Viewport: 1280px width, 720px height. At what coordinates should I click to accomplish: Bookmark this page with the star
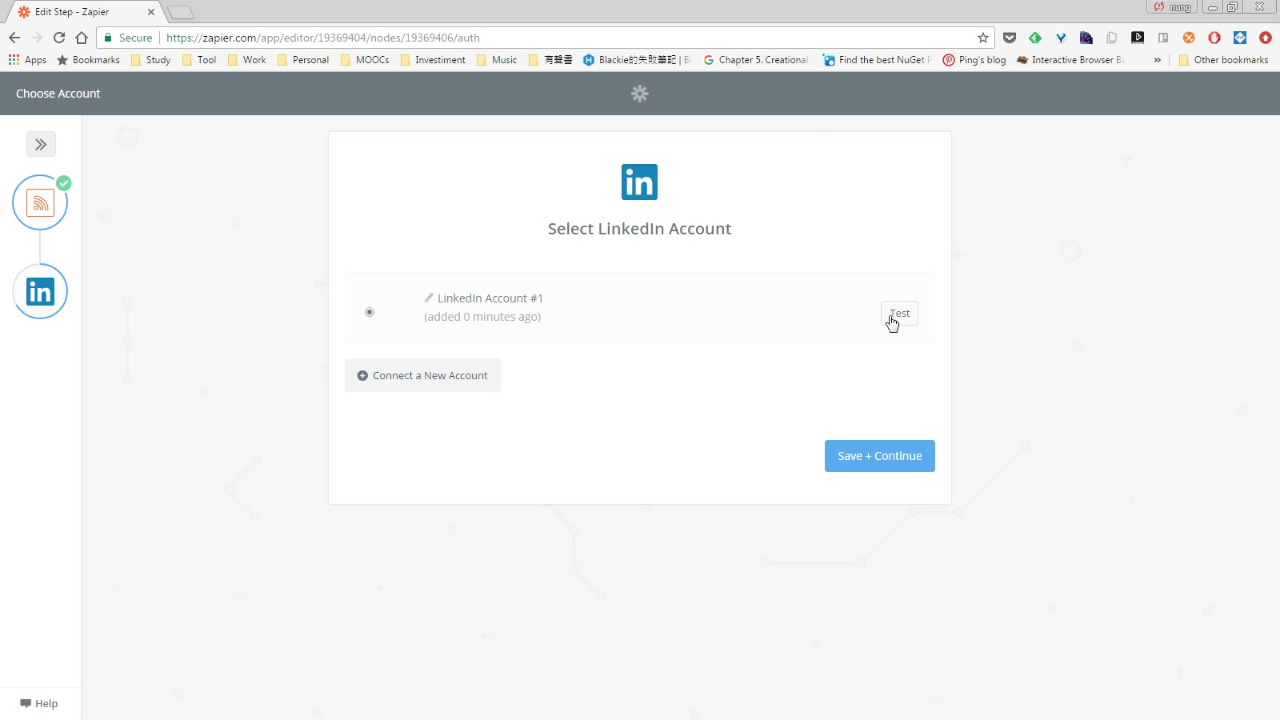983,38
